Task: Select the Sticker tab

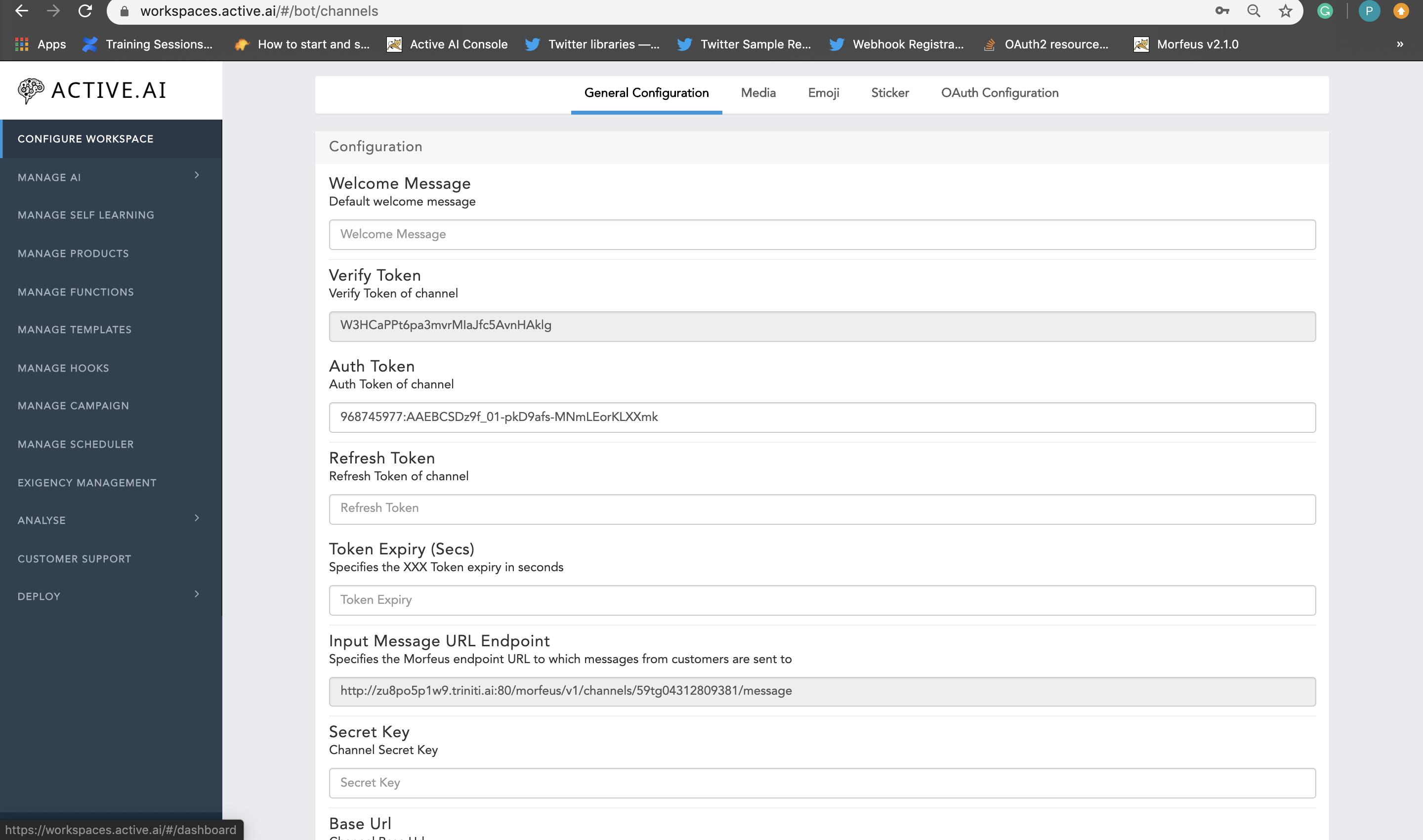Action: click(889, 92)
